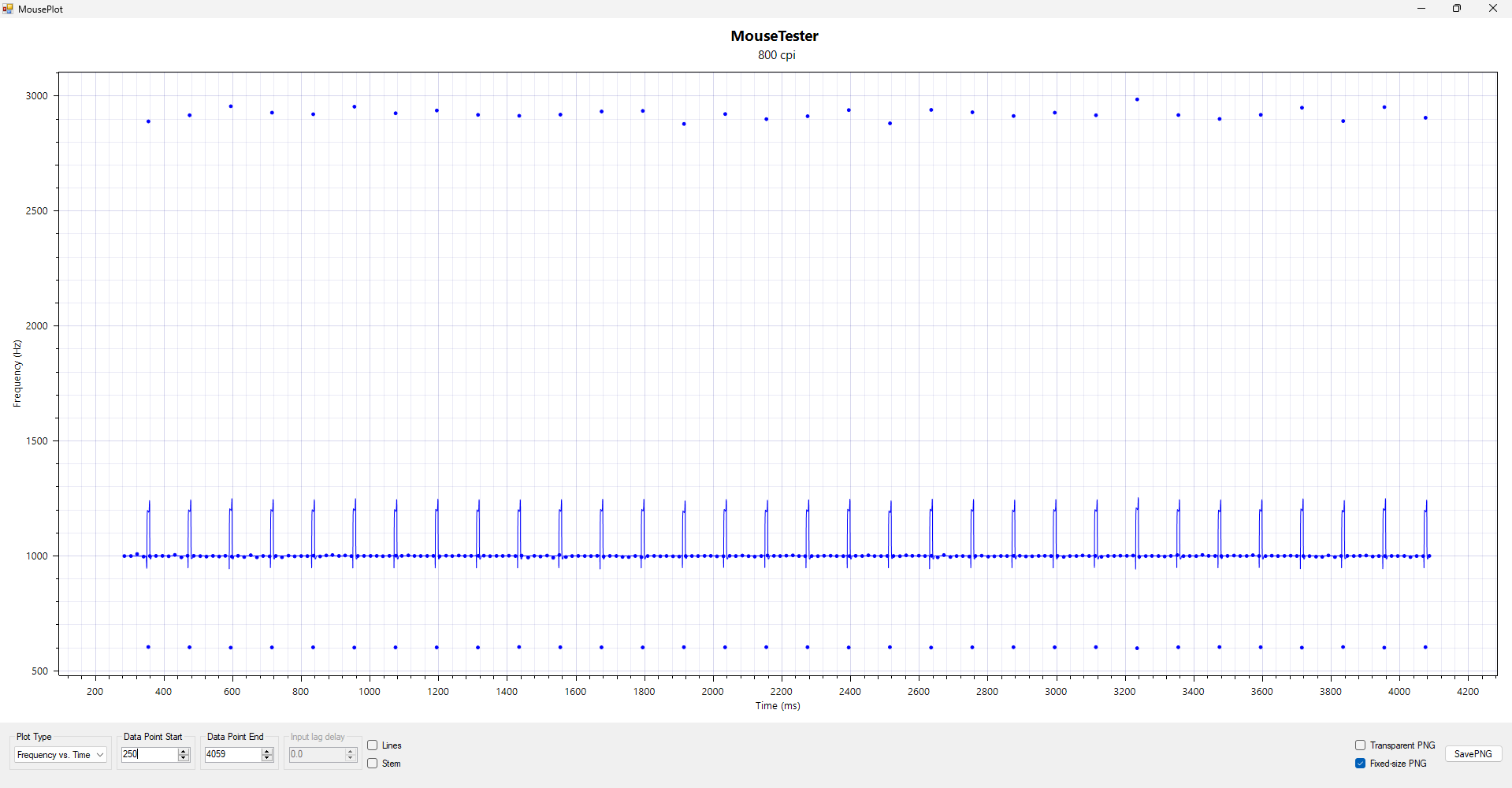The height and width of the screenshot is (788, 1512).
Task: Increase Data Point End with up arrow
Action: (x=267, y=751)
